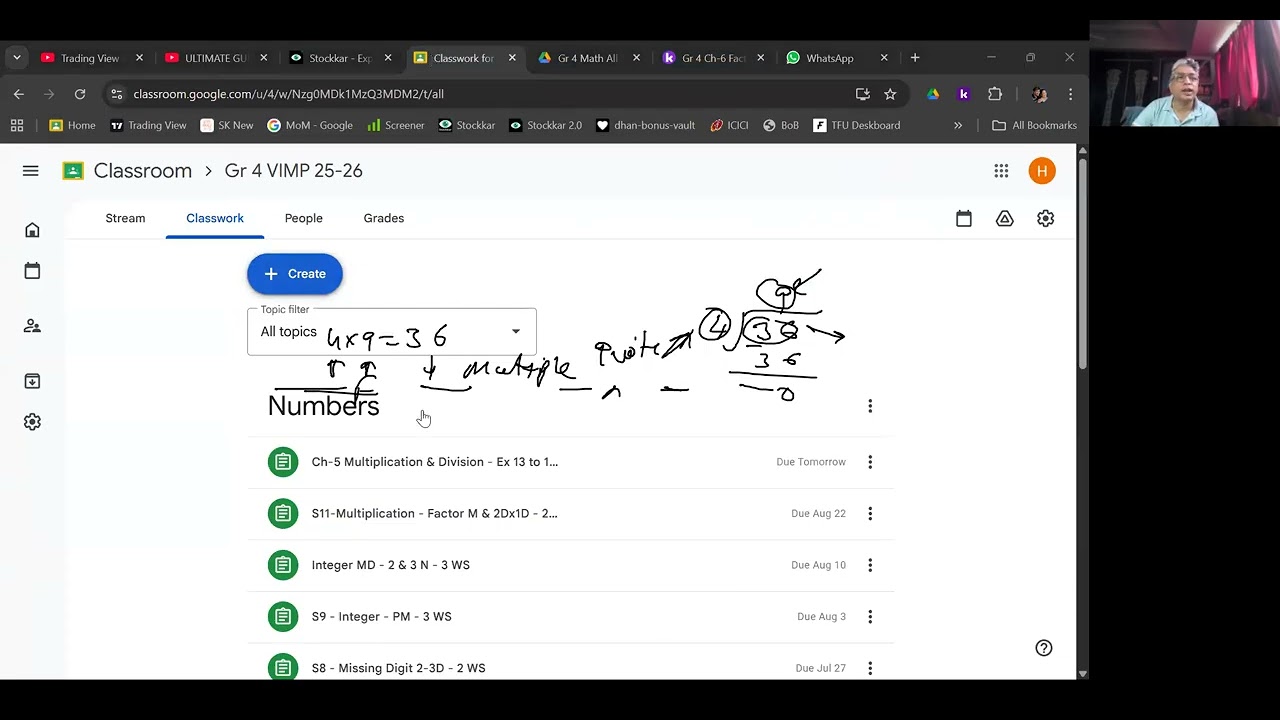Expand the hidden bookmarks chevron

[x=958, y=125]
